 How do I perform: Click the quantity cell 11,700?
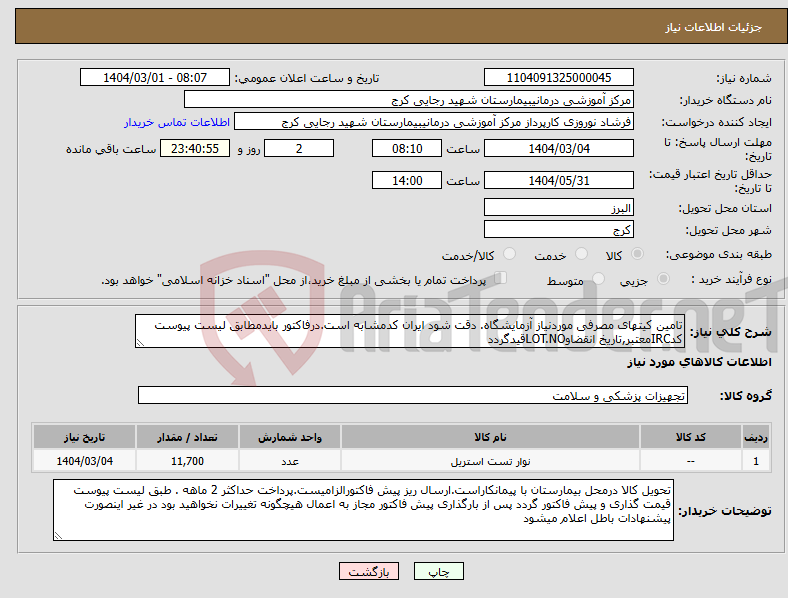pos(187,461)
